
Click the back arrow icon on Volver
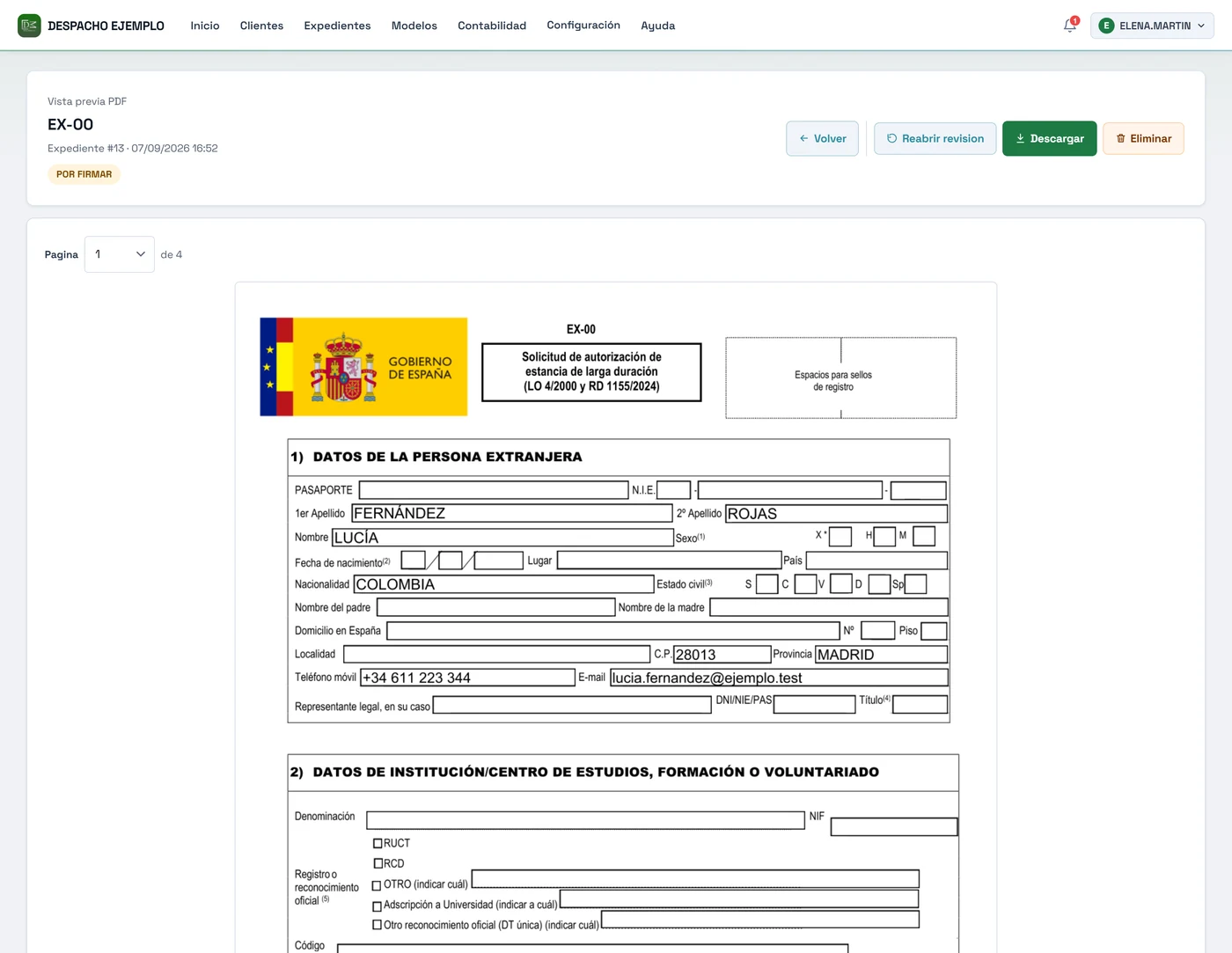[803, 138]
